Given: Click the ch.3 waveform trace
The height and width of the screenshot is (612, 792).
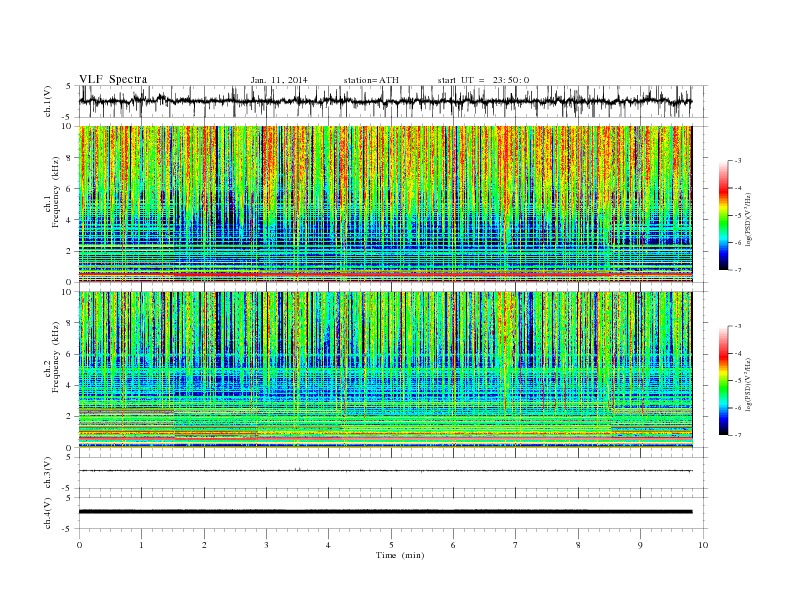Looking at the screenshot, I should pyautogui.click(x=385, y=471).
